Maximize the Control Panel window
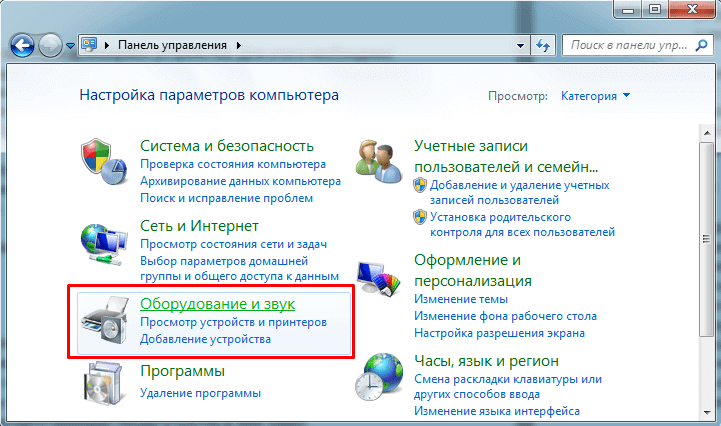 tap(655, 9)
